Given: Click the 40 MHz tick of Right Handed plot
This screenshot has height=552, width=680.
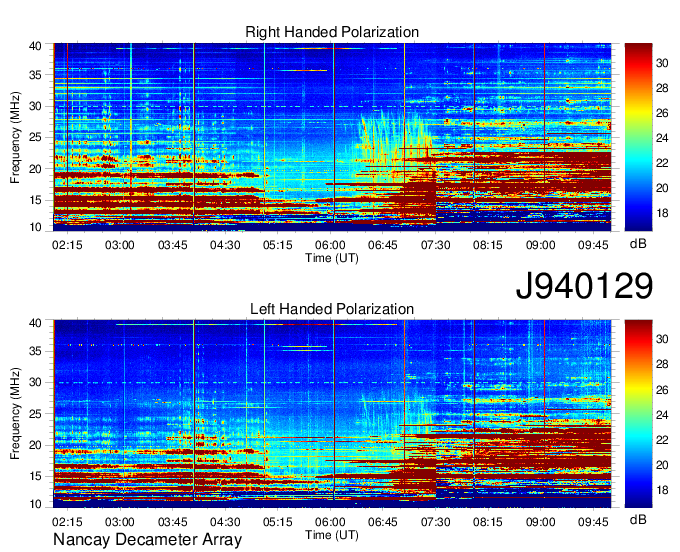Looking at the screenshot, I should tap(35, 46).
